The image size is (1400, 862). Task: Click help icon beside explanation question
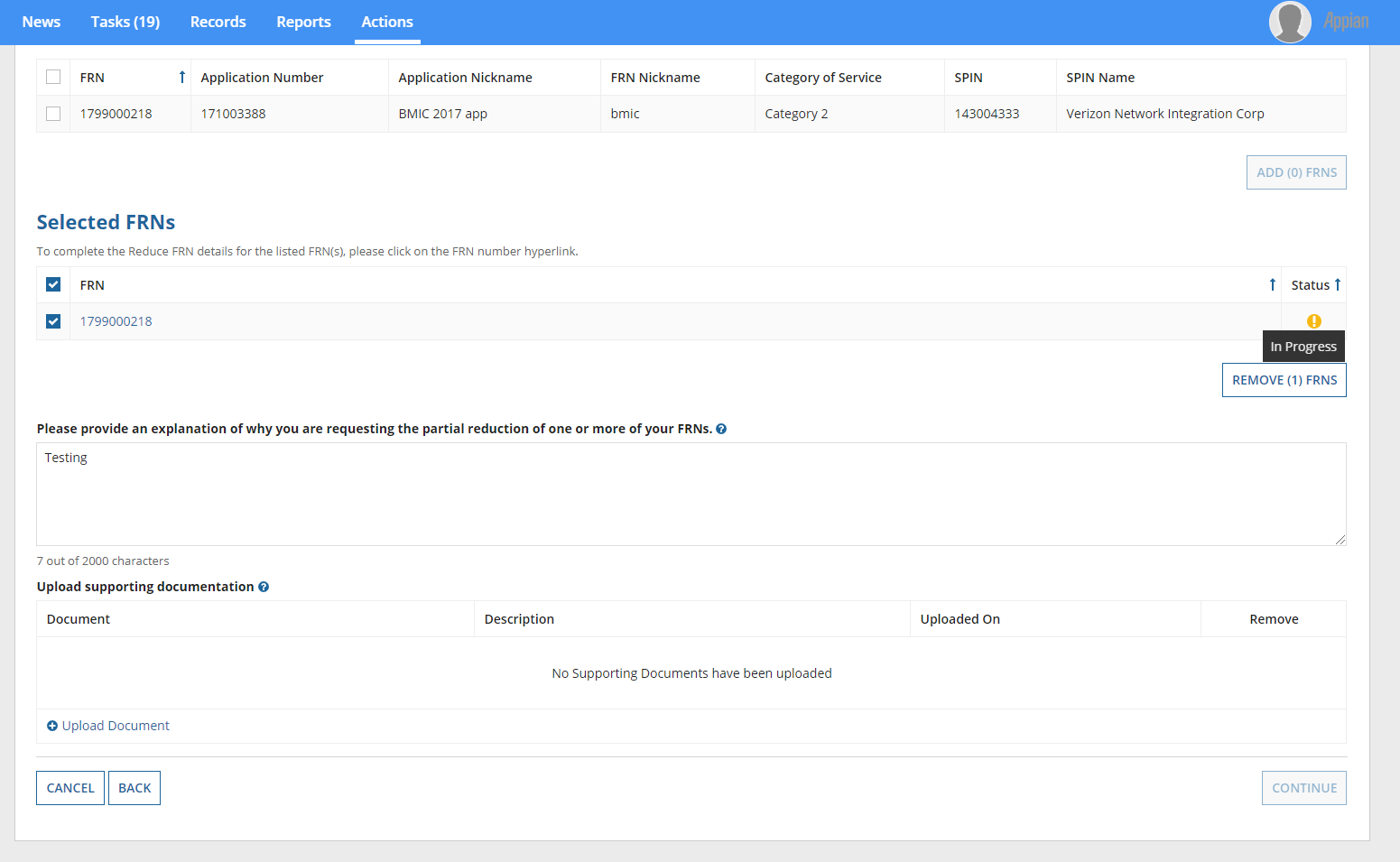721,429
